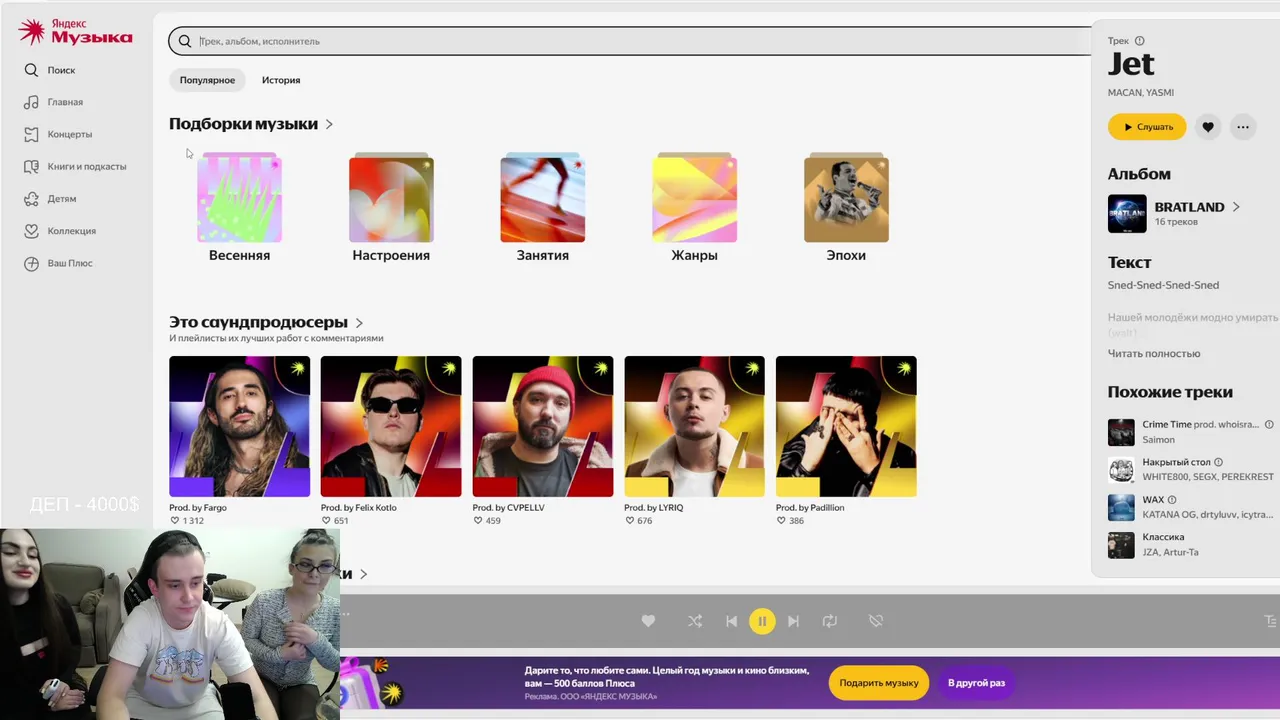The height and width of the screenshot is (720, 1280).
Task: Open artists MACAN, YASMI link
Action: (1141, 93)
